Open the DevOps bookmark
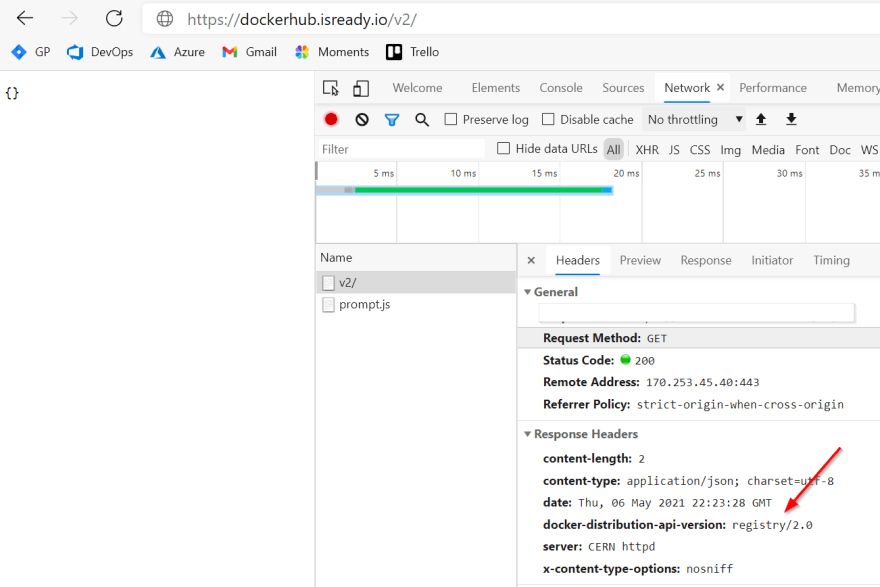The height and width of the screenshot is (587, 880). (100, 52)
